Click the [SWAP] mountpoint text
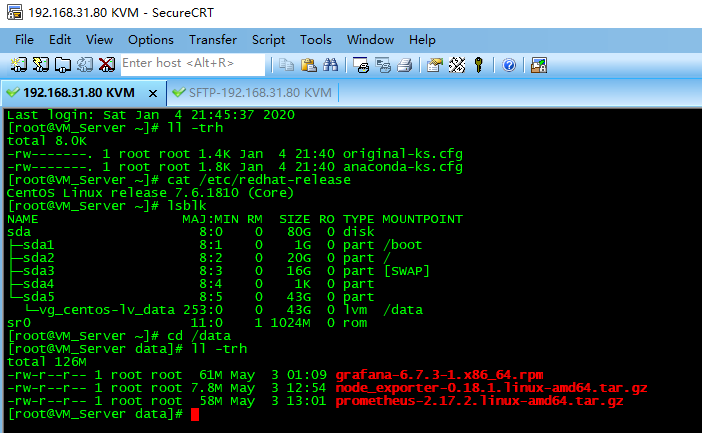The width and height of the screenshot is (702, 433). [x=407, y=271]
